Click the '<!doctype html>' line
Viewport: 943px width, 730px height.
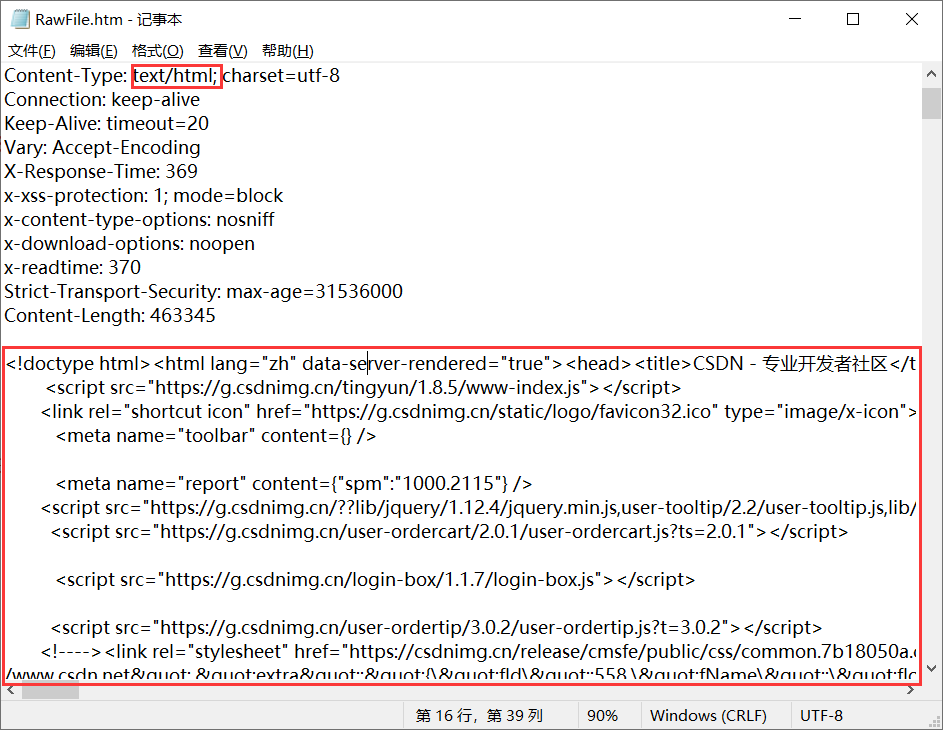pyautogui.click(x=461, y=364)
